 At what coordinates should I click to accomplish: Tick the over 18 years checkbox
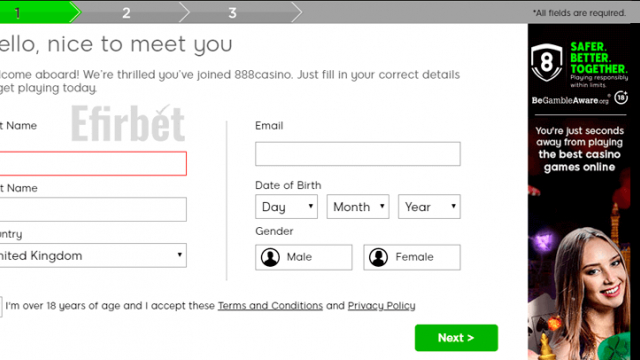pos(0,307)
